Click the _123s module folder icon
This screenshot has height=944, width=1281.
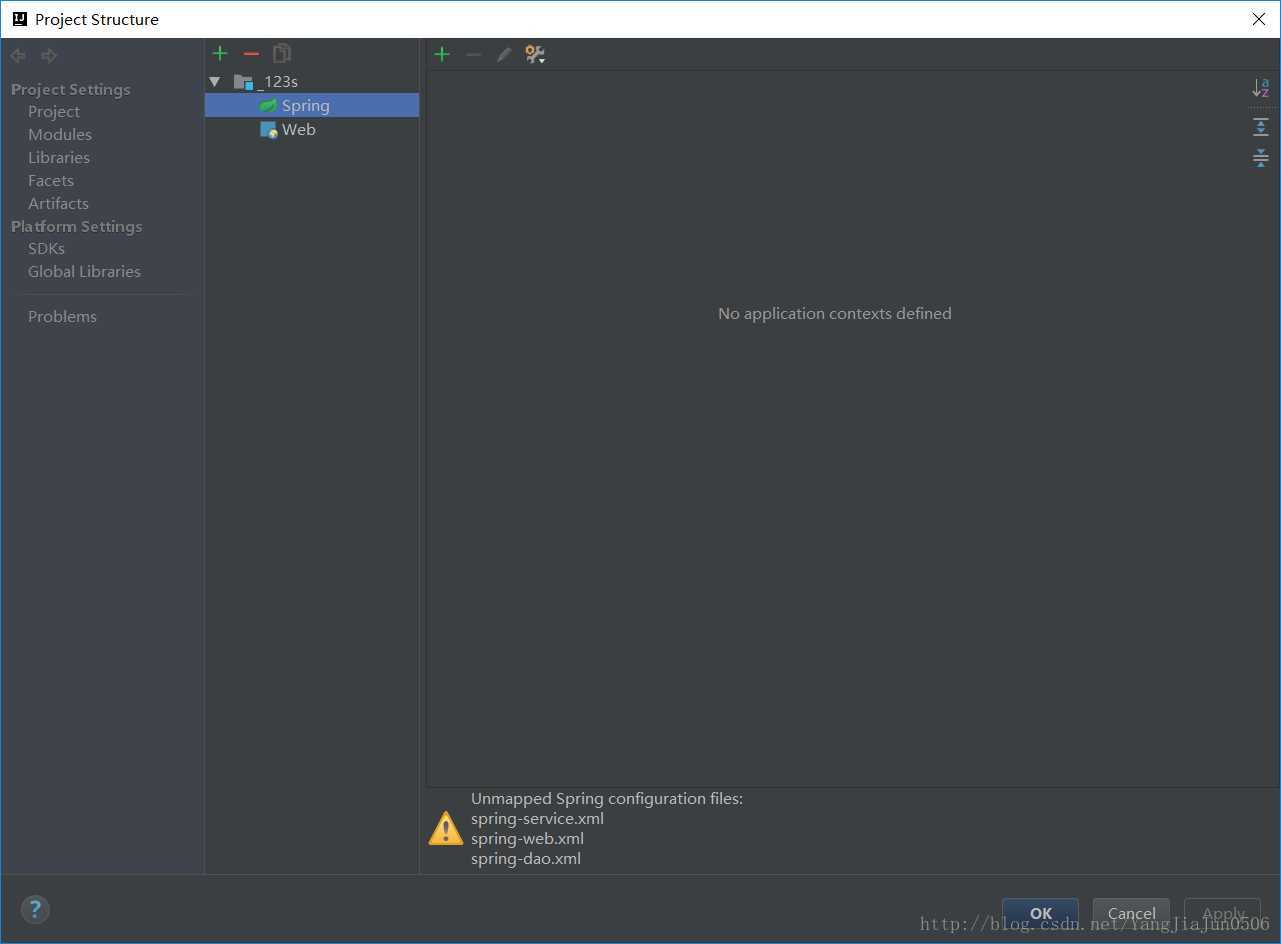tap(243, 81)
